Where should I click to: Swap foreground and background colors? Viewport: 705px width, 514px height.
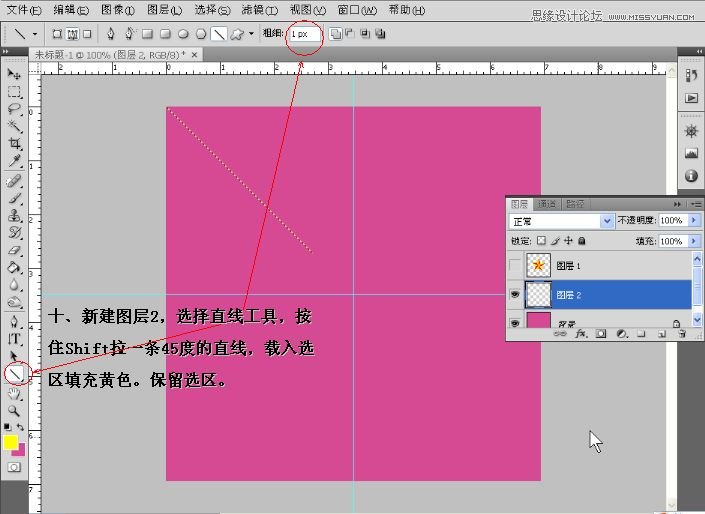[x=20, y=426]
